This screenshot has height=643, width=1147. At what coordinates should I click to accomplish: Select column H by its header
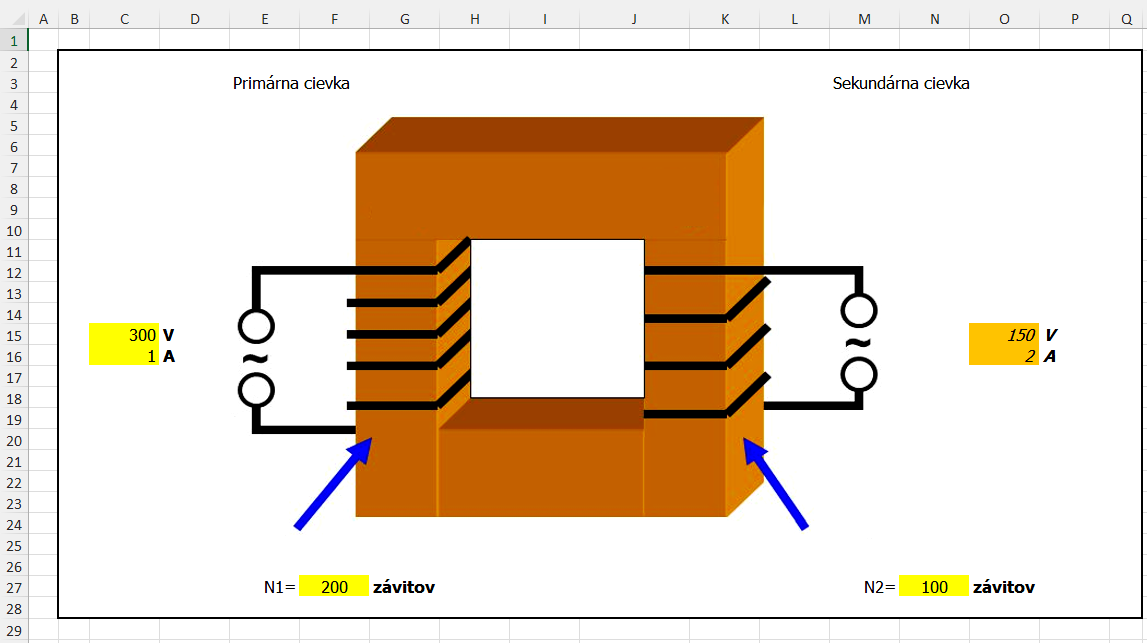474,19
